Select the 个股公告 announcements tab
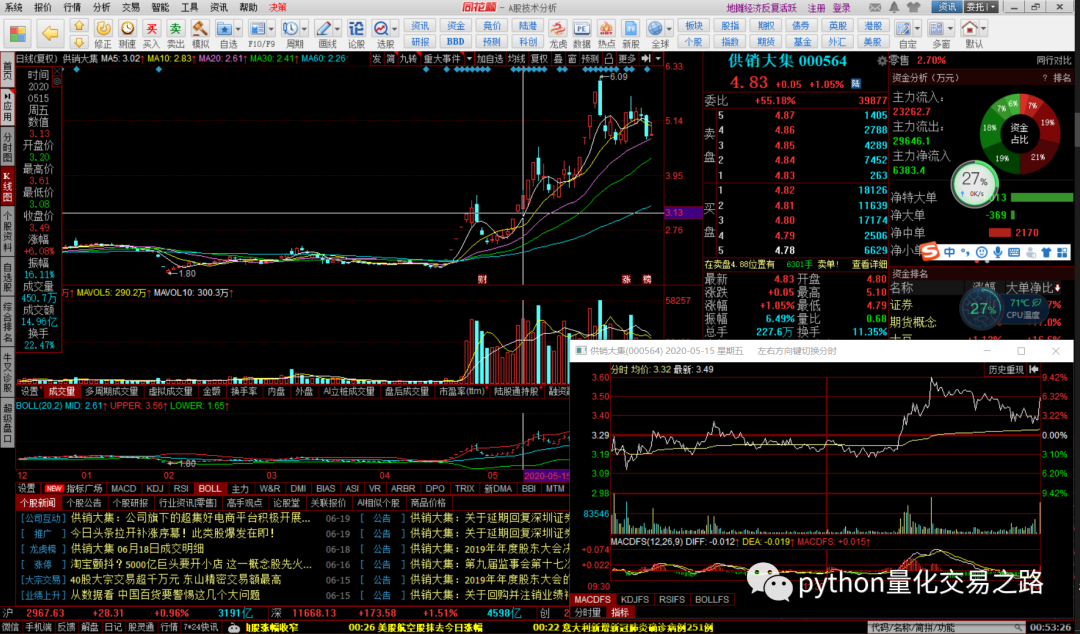 point(83,503)
